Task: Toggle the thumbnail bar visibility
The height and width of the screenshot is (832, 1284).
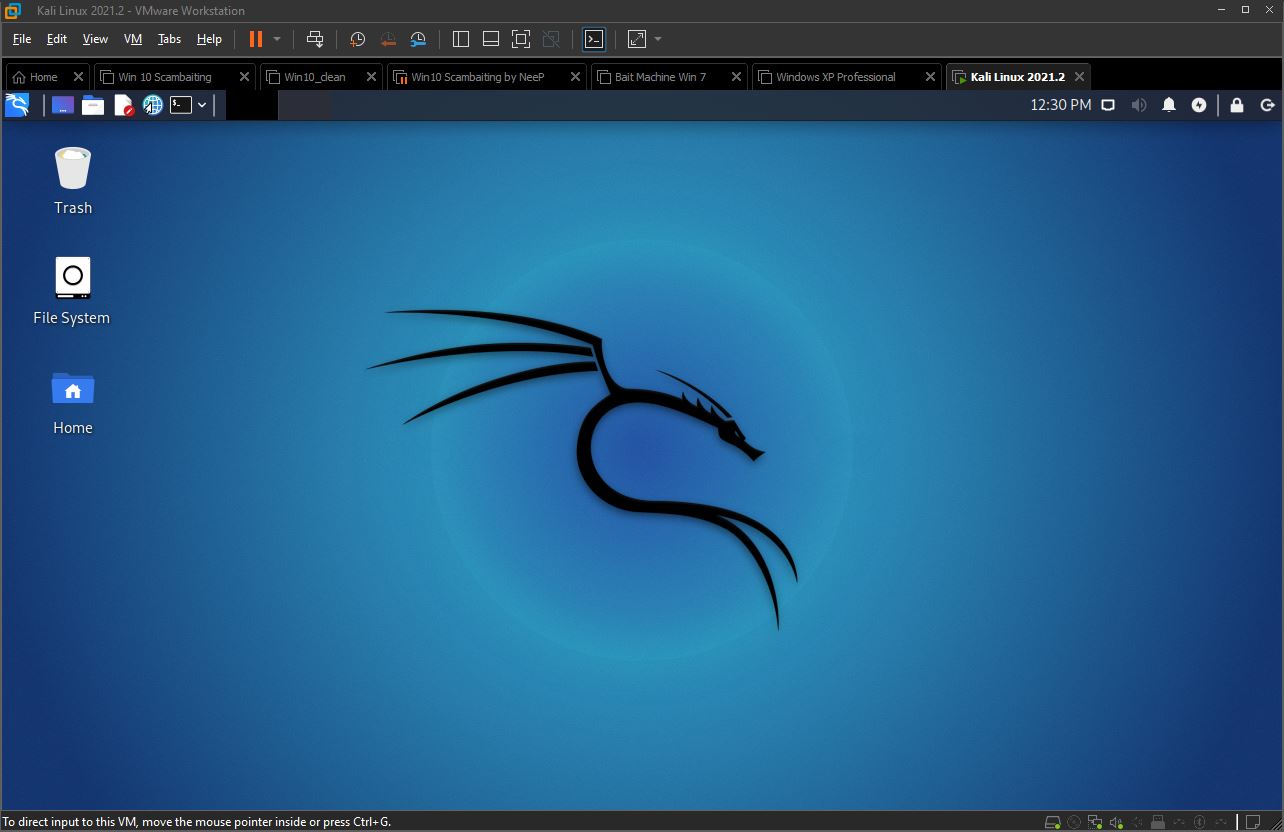Action: pos(490,39)
